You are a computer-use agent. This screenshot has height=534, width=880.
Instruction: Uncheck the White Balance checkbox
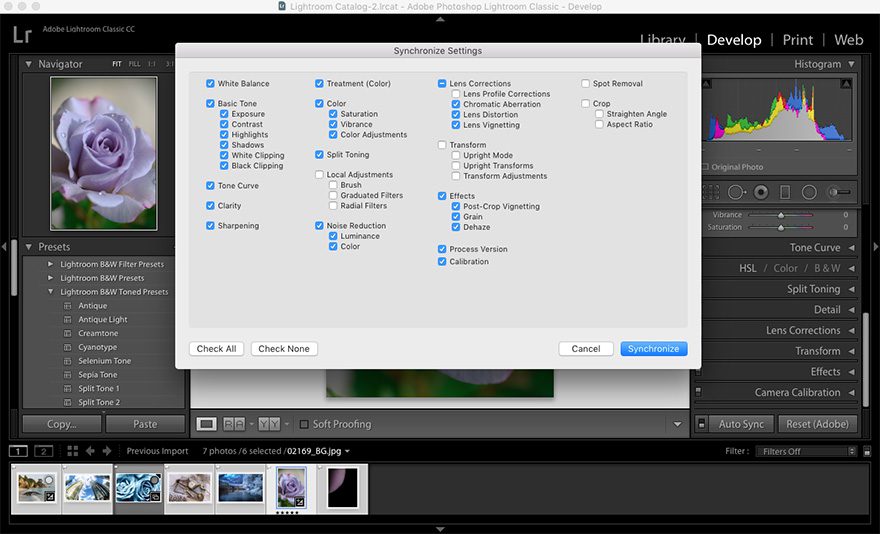211,84
